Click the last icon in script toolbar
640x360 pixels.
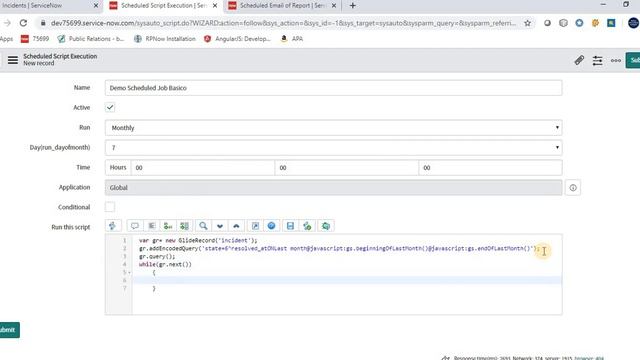(x=326, y=226)
